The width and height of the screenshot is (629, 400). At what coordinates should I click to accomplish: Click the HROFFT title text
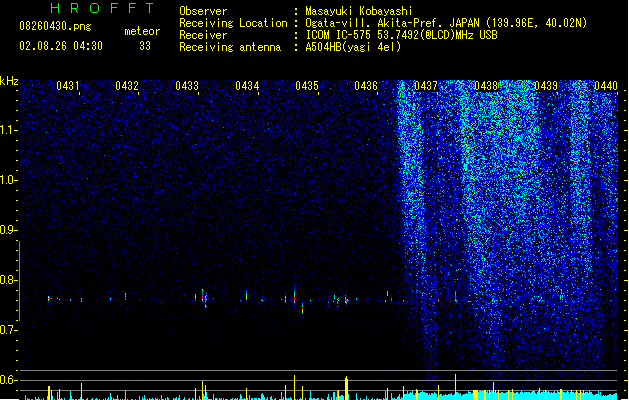tap(103, 8)
